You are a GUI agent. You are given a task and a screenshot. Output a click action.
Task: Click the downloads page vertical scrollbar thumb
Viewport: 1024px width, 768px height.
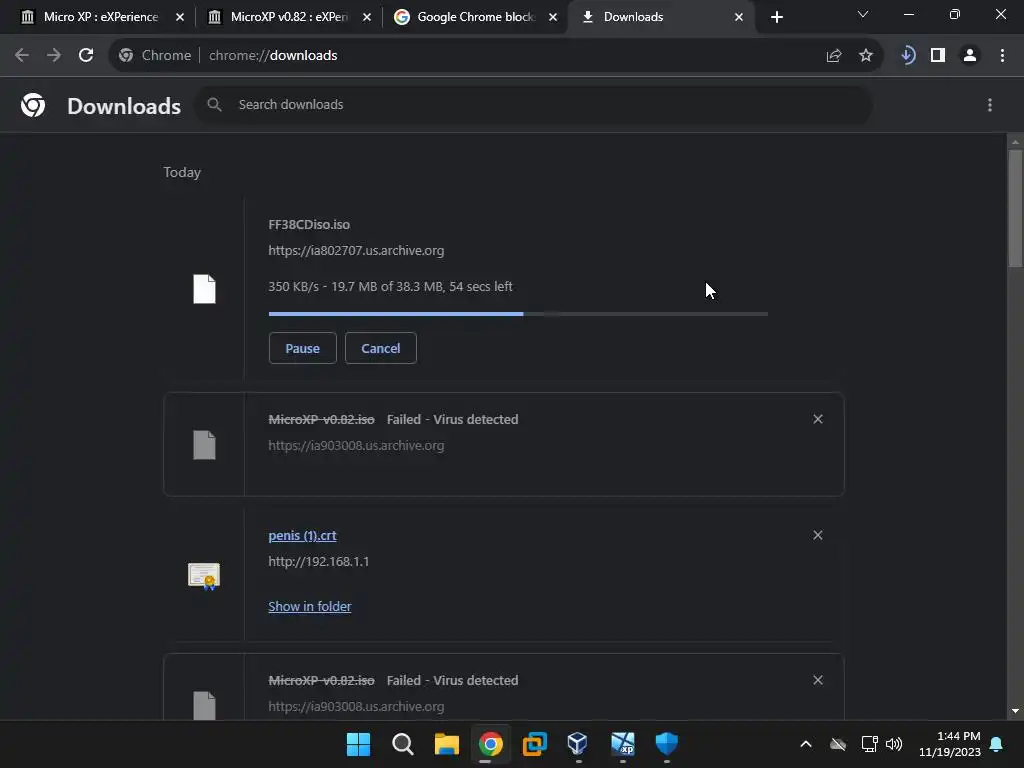pyautogui.click(x=1015, y=208)
